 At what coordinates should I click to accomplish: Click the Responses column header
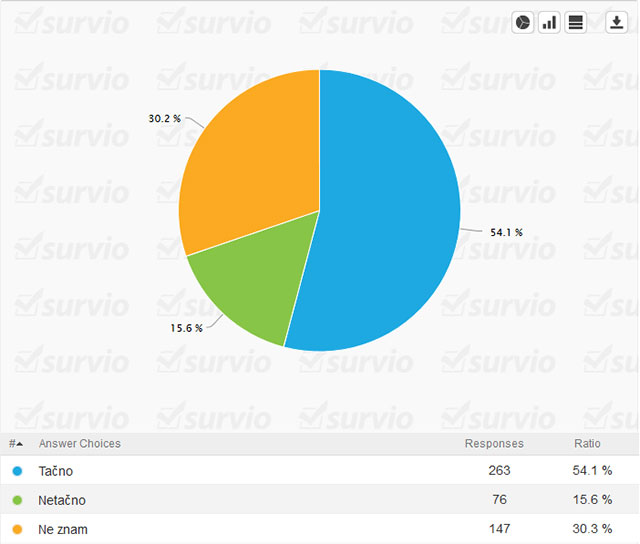(x=494, y=444)
